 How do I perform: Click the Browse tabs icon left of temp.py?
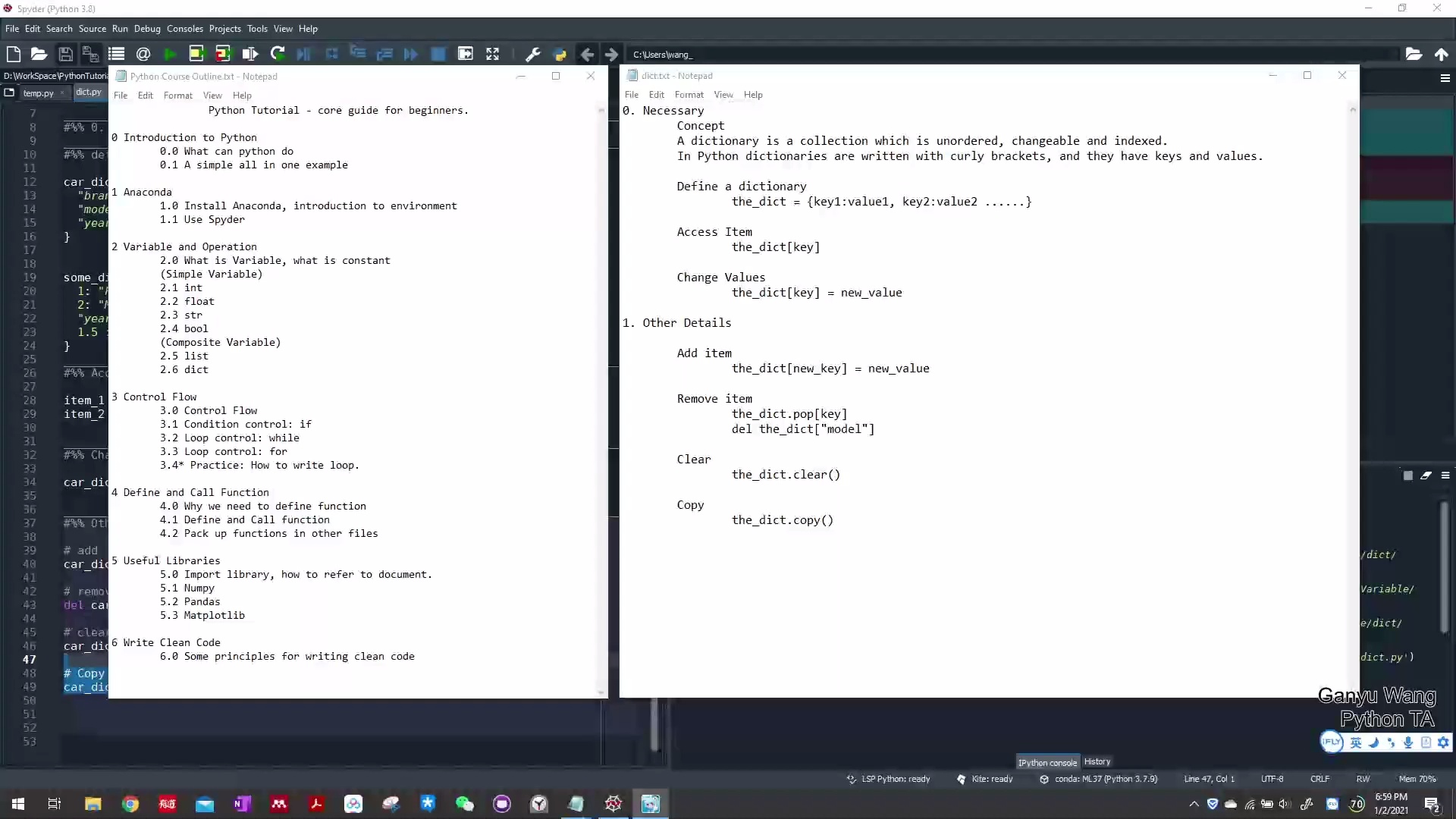click(9, 93)
